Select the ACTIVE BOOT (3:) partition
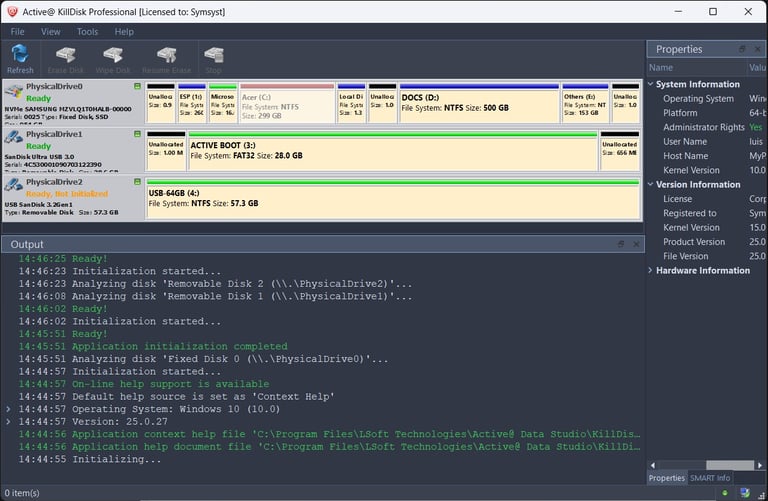 pos(392,150)
